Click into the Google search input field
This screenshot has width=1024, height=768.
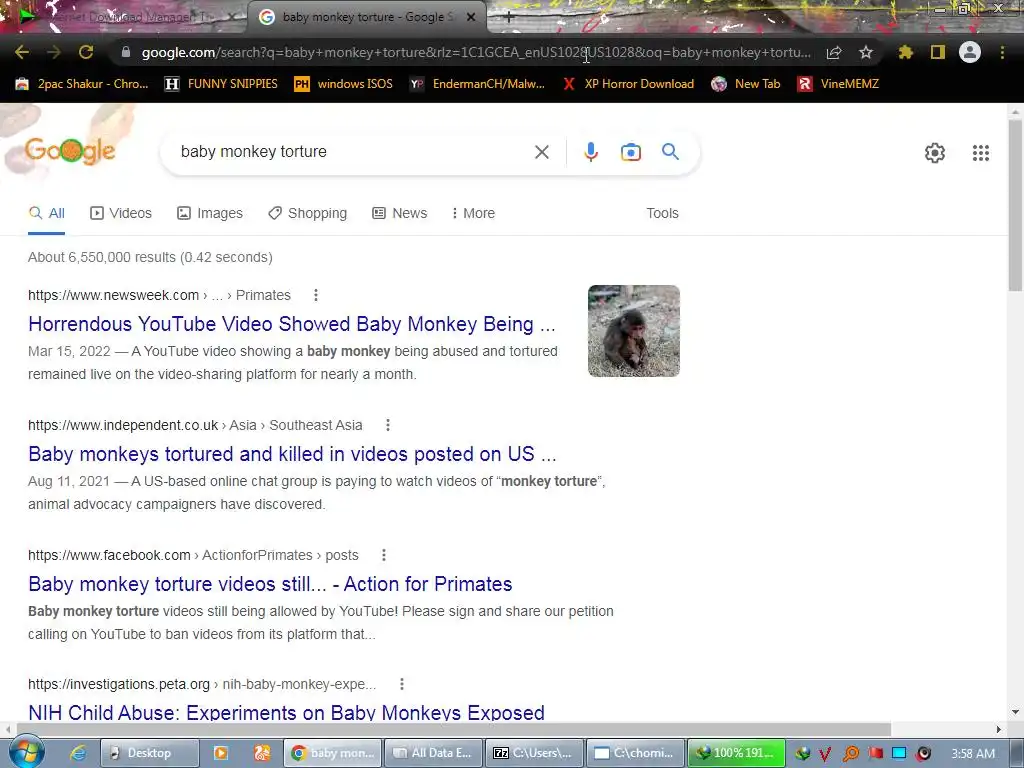click(x=353, y=152)
